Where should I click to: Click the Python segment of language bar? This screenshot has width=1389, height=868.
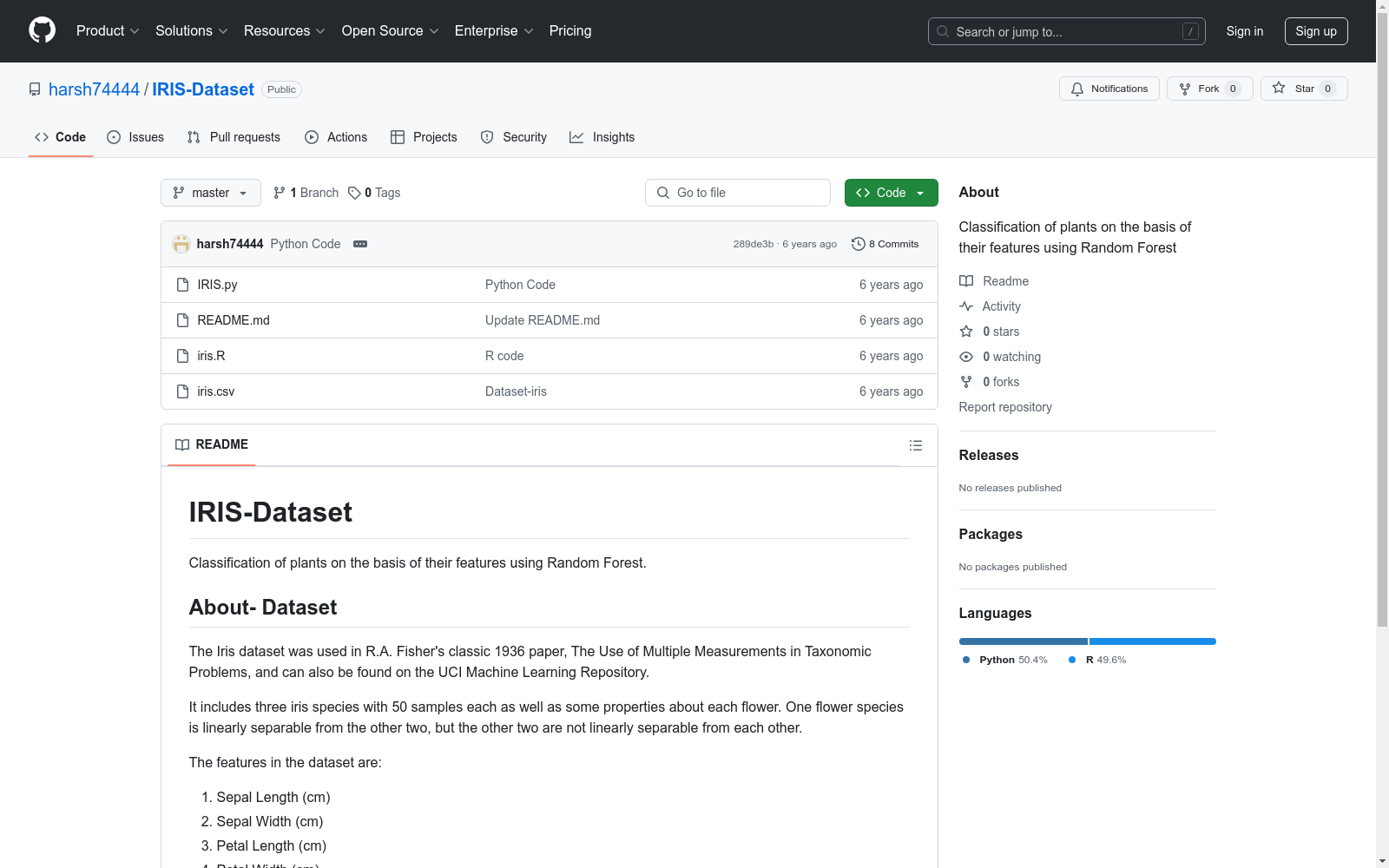(x=1024, y=641)
